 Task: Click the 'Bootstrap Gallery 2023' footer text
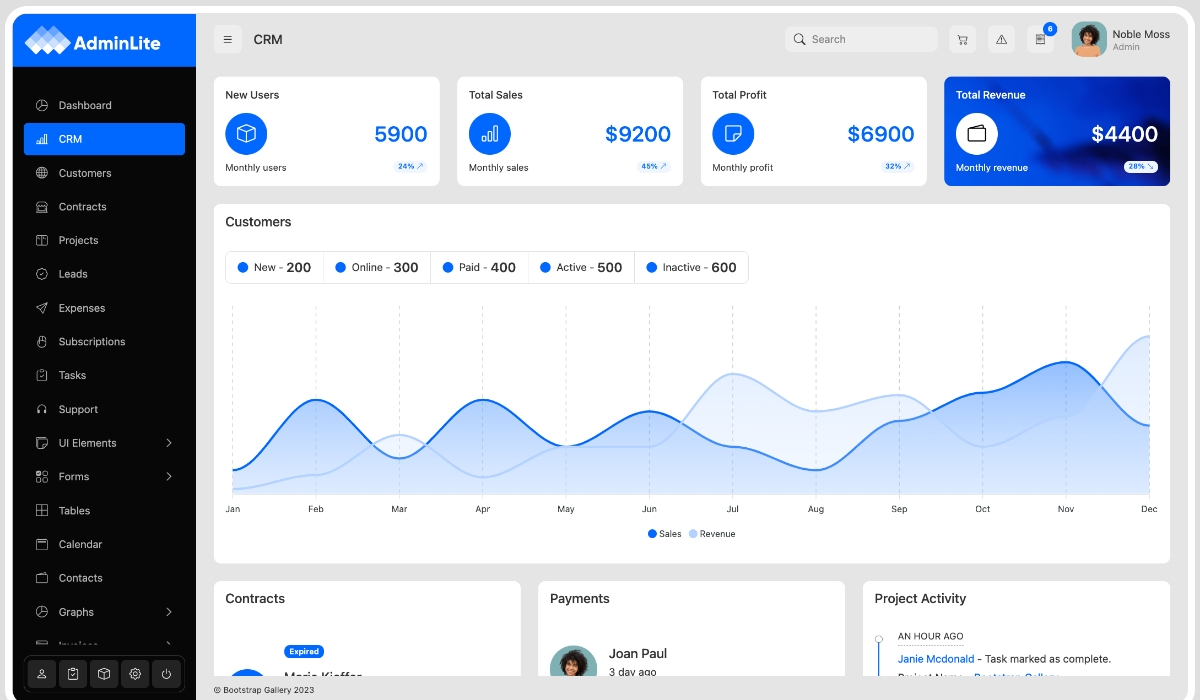click(264, 690)
